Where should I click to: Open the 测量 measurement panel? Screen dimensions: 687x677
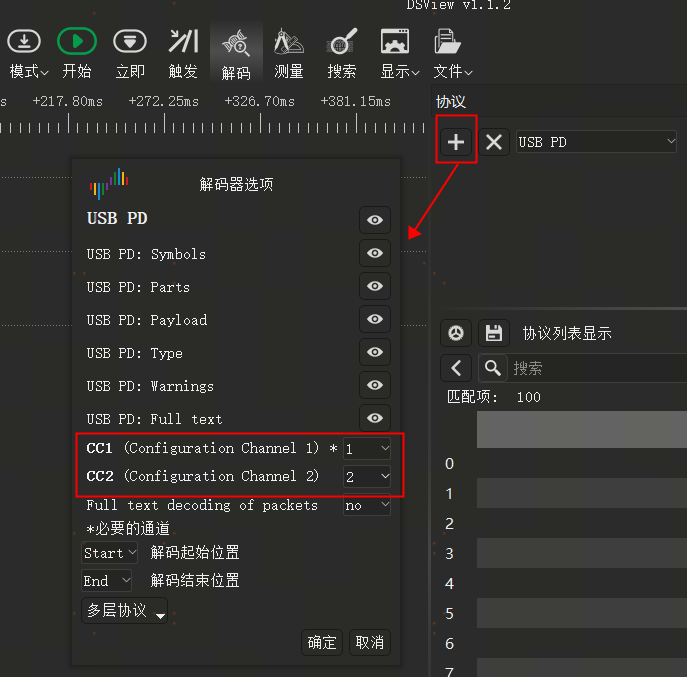(x=289, y=54)
